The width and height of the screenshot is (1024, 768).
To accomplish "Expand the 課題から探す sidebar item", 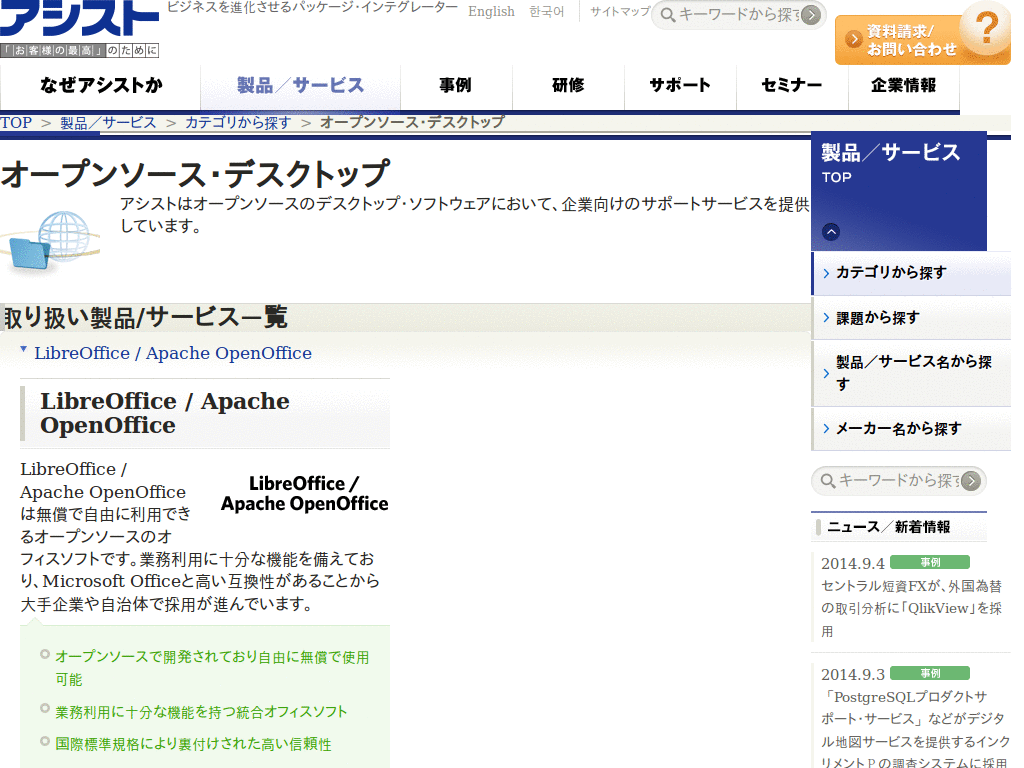I will (x=911, y=318).
